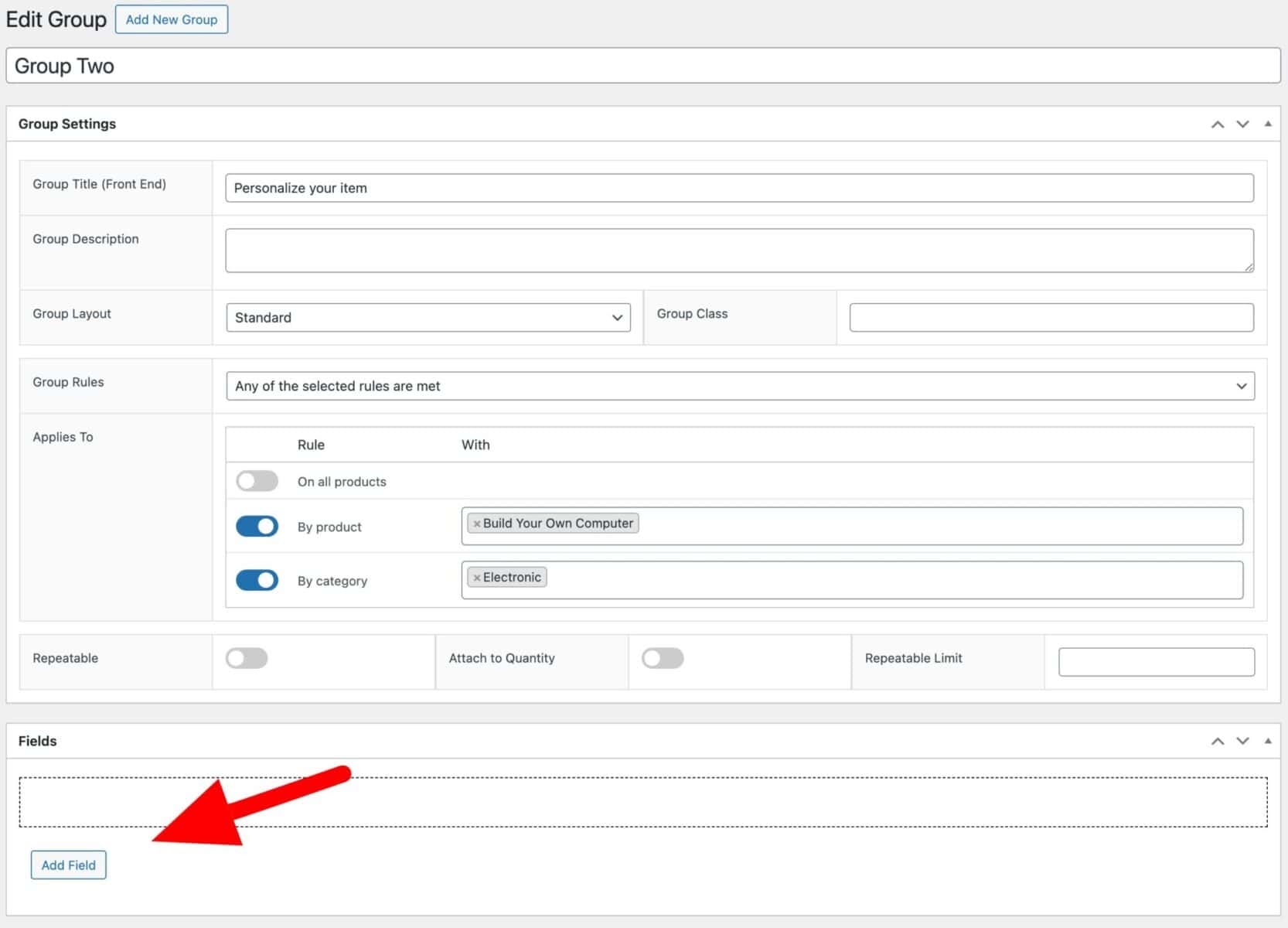The height and width of the screenshot is (928, 1288).
Task: Collapse the Fields panel triangle toggle
Action: click(1268, 741)
